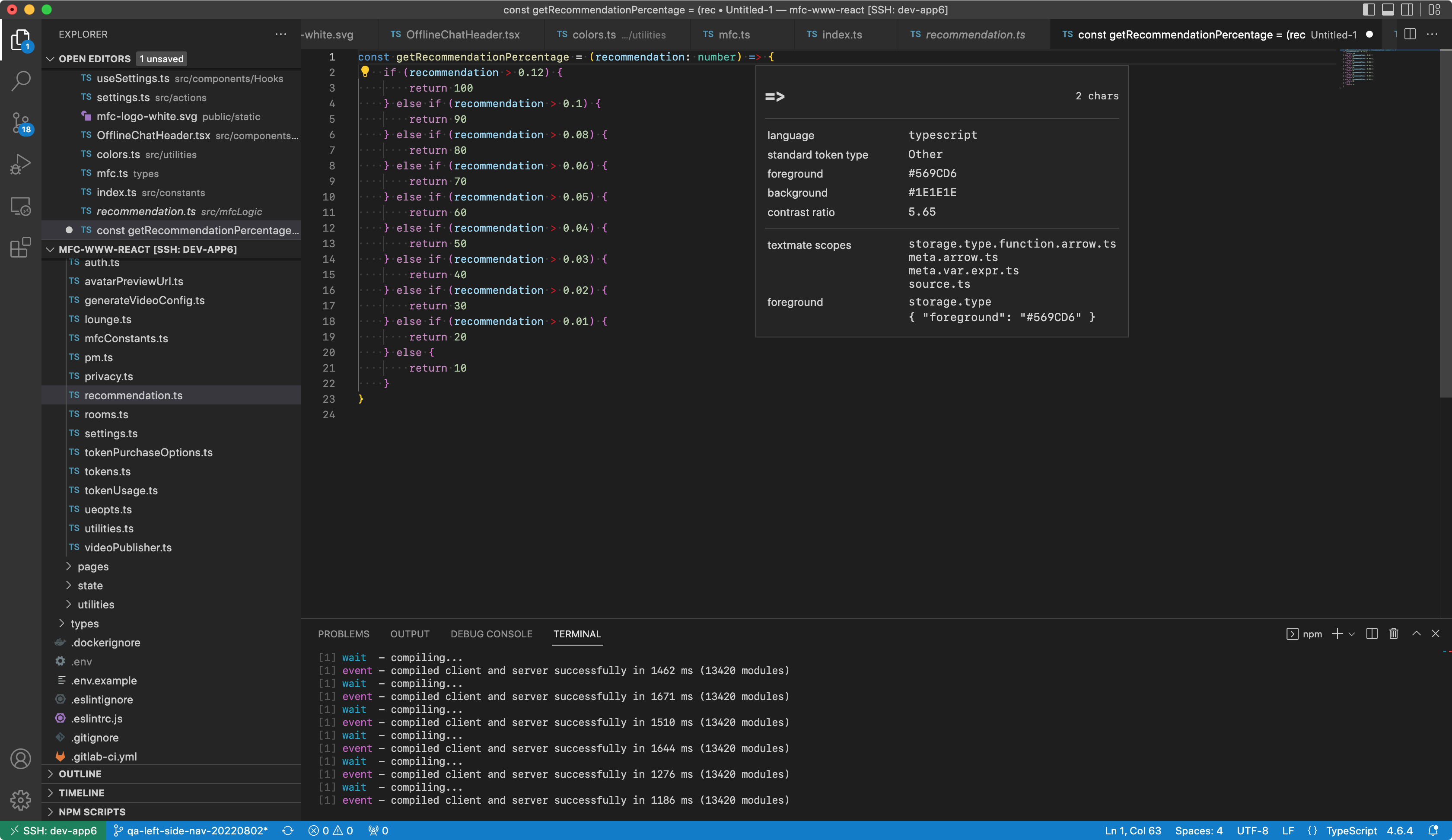Open the Remote Explorer view
1452x840 pixels.
click(21, 206)
